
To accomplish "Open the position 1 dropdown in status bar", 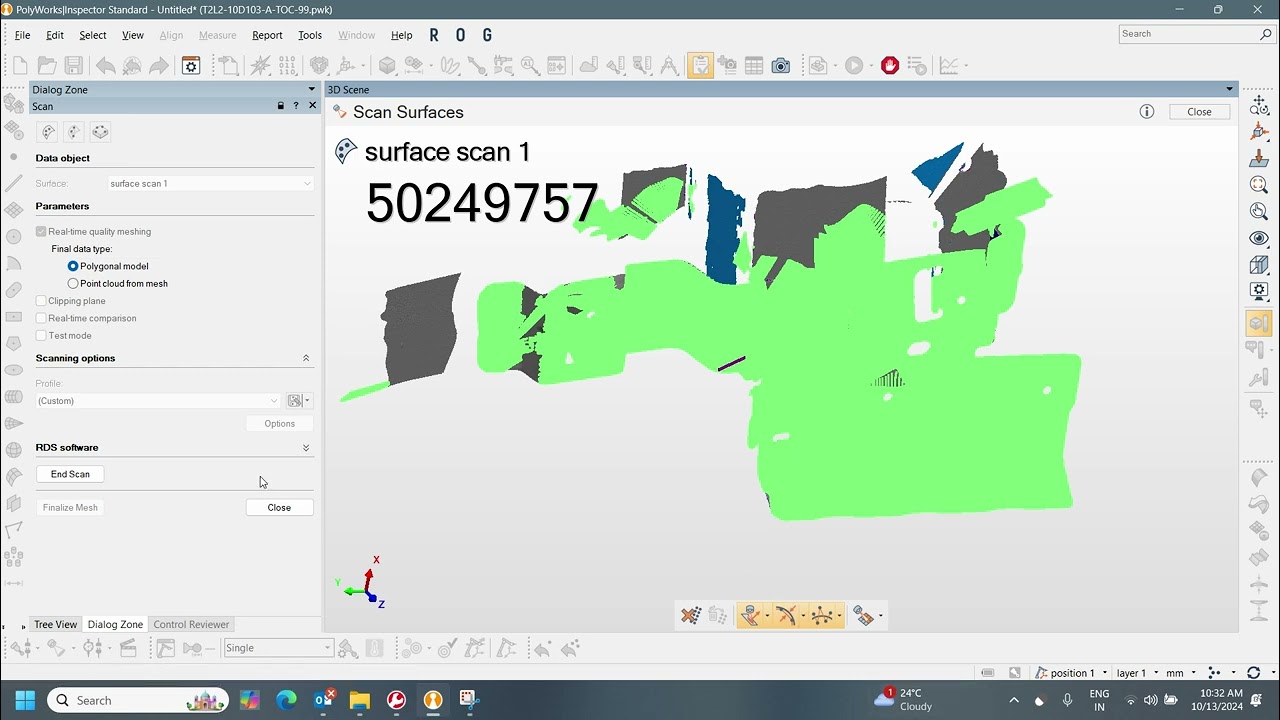I will click(1073, 673).
